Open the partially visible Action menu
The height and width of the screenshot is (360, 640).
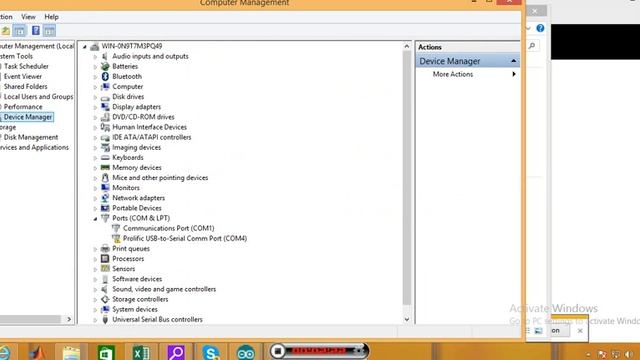click(x=6, y=17)
